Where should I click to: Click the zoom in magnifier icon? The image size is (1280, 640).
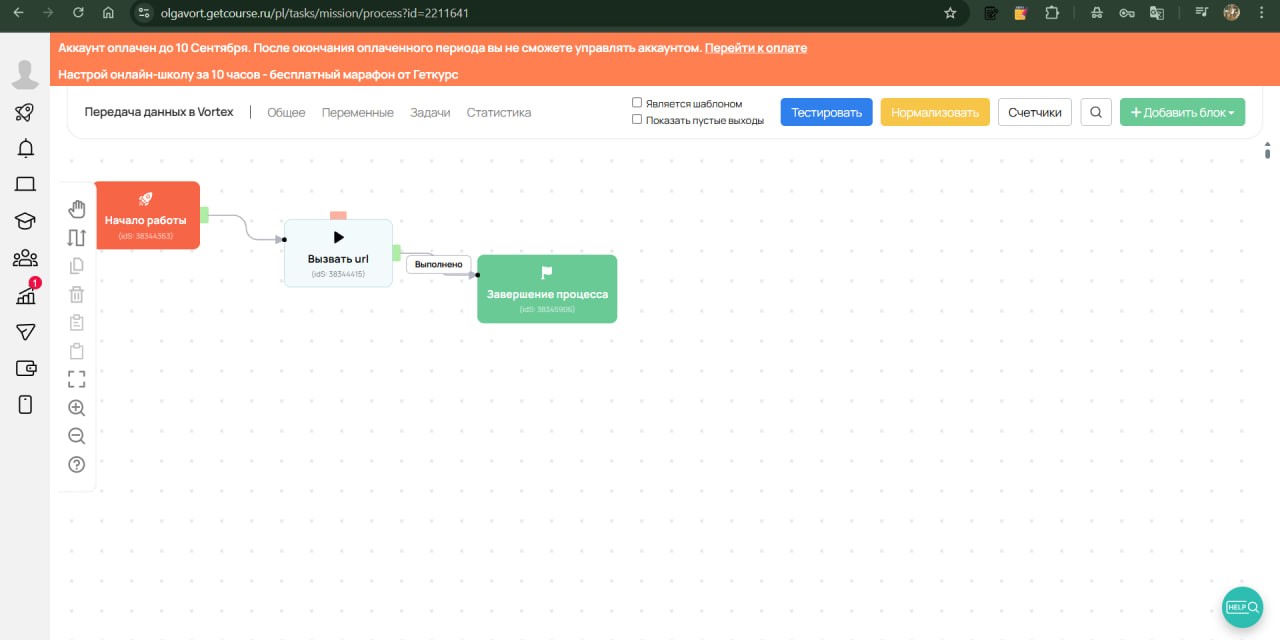tap(77, 408)
